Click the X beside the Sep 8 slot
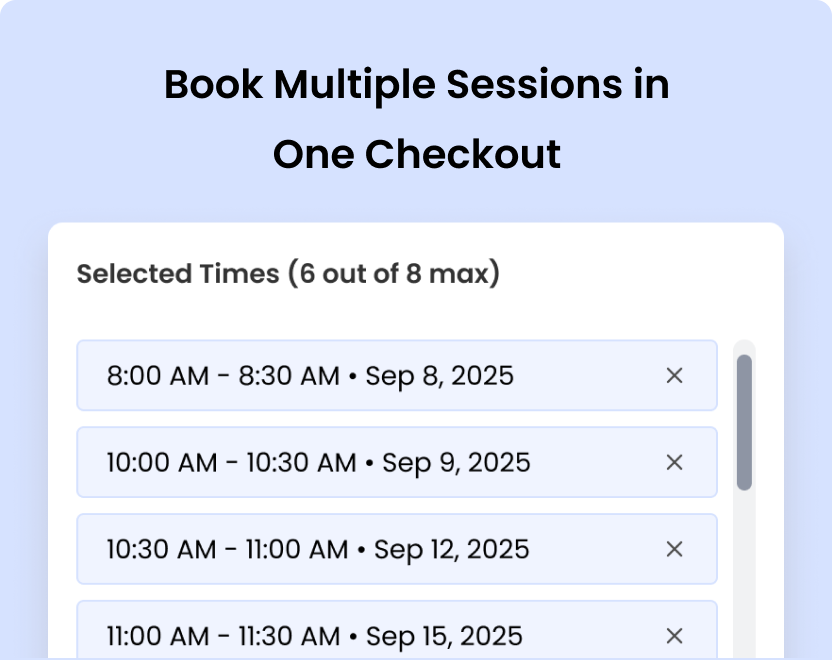The height and width of the screenshot is (660, 832). 674,376
